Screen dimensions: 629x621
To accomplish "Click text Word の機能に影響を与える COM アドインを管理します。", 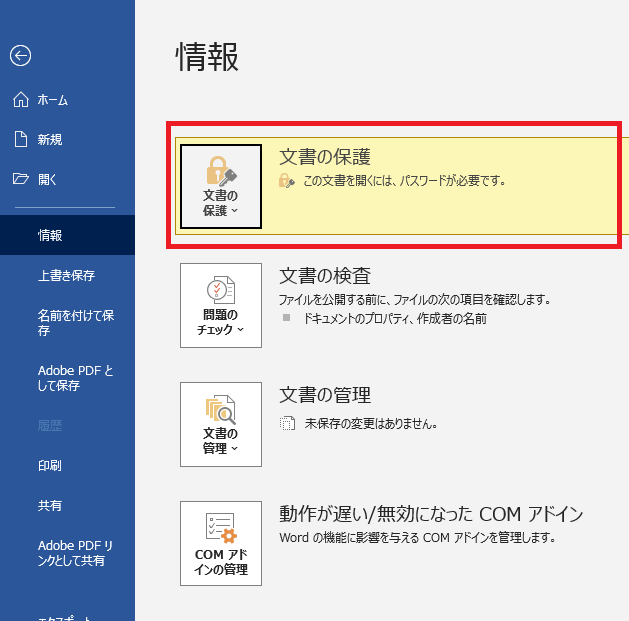I will 417,537.
